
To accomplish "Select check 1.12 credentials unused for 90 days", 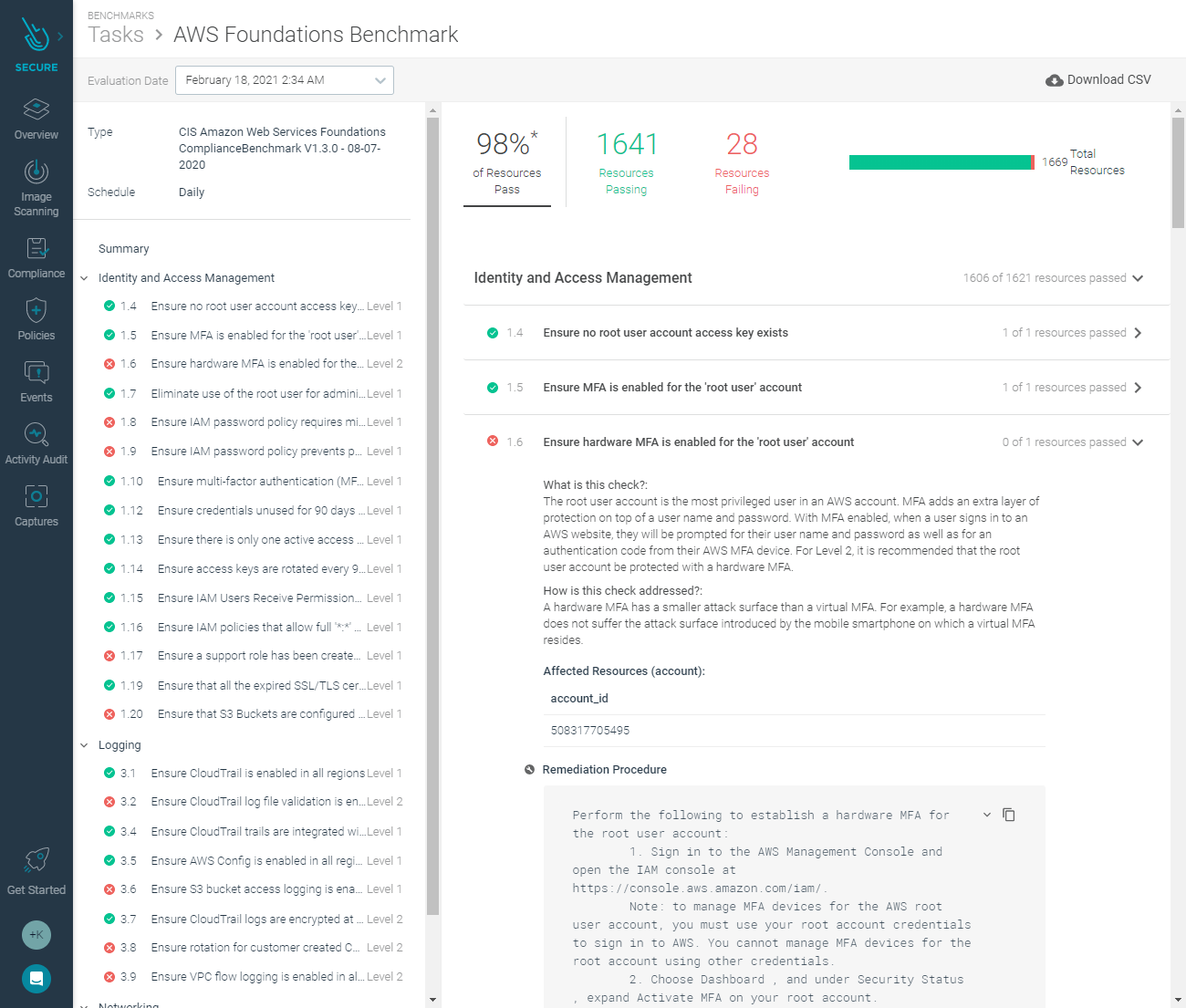I will pos(253,510).
